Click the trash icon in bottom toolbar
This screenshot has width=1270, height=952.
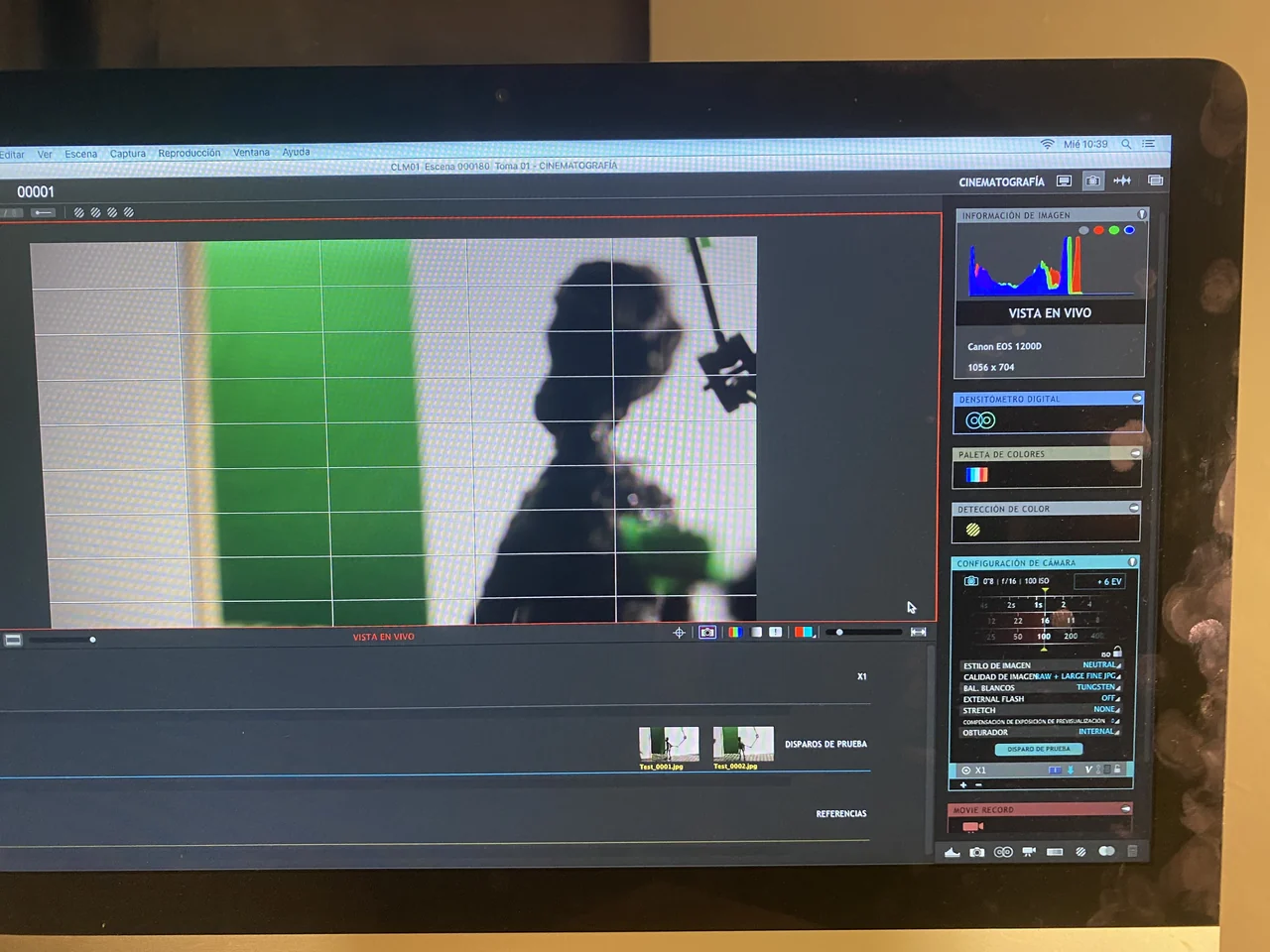tap(1132, 851)
